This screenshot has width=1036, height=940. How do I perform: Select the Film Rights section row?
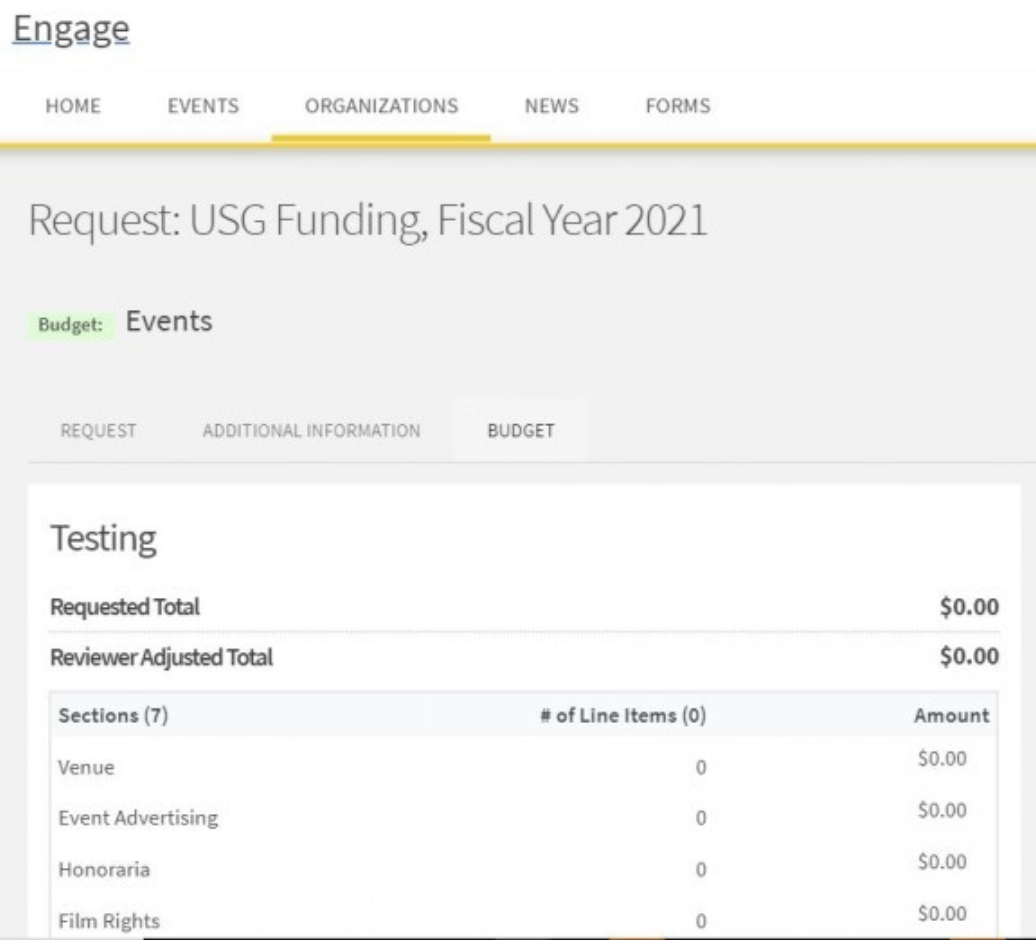[x=523, y=918]
